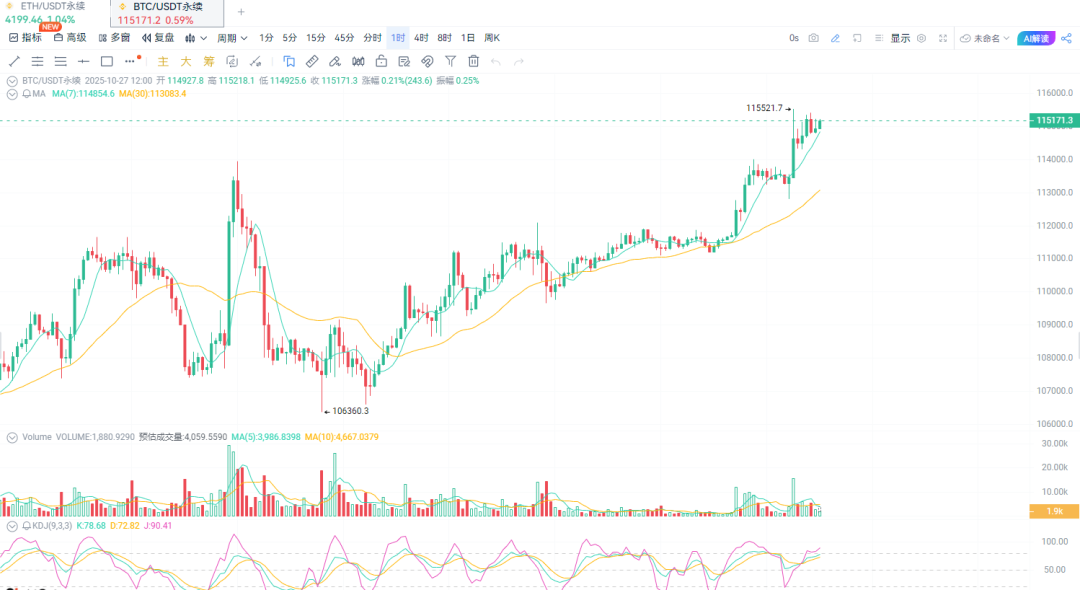Delete drawings with the trash icon
Image resolution: width=1080 pixels, height=590 pixels.
(x=472, y=61)
